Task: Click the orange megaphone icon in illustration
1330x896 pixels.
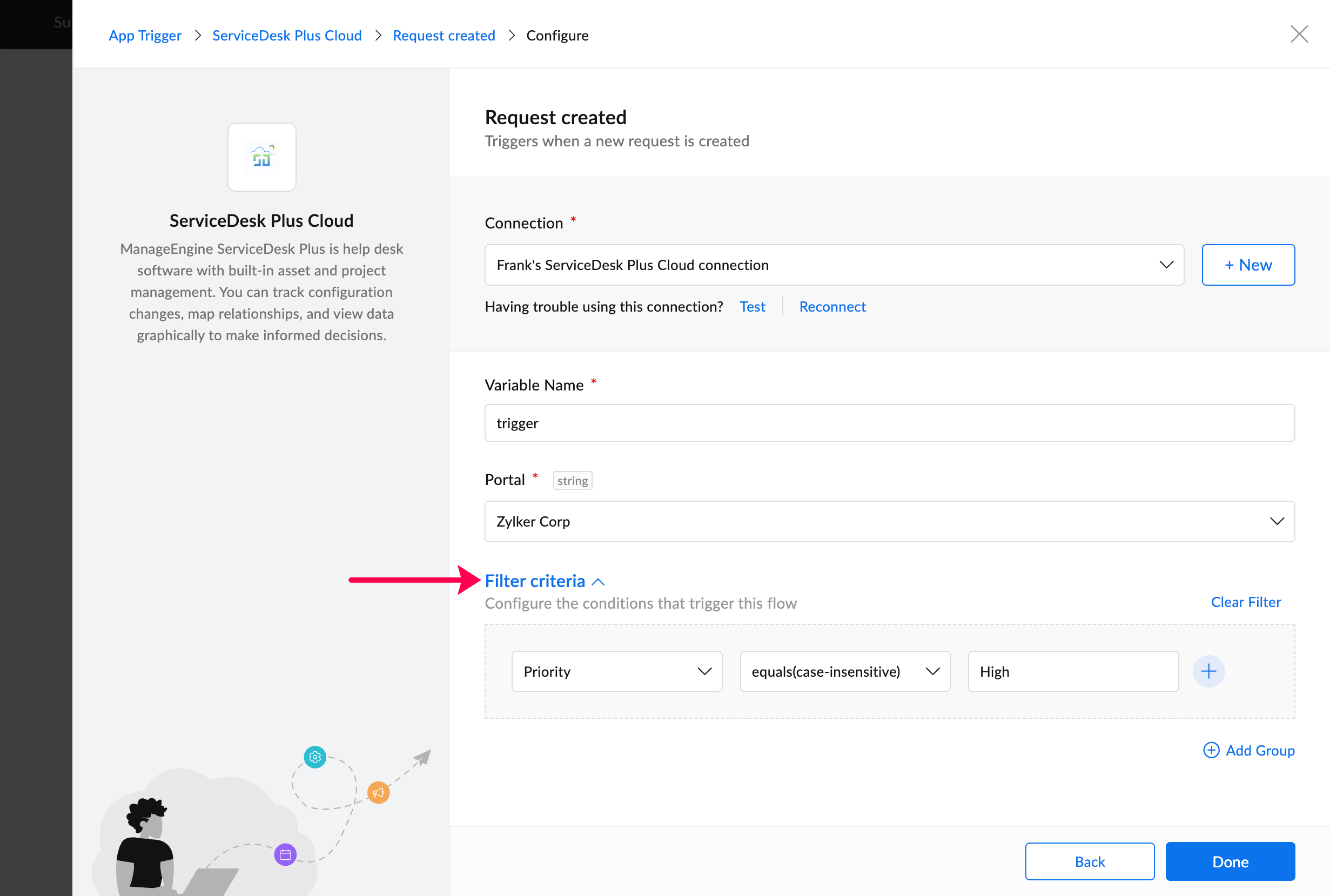Action: tap(378, 792)
